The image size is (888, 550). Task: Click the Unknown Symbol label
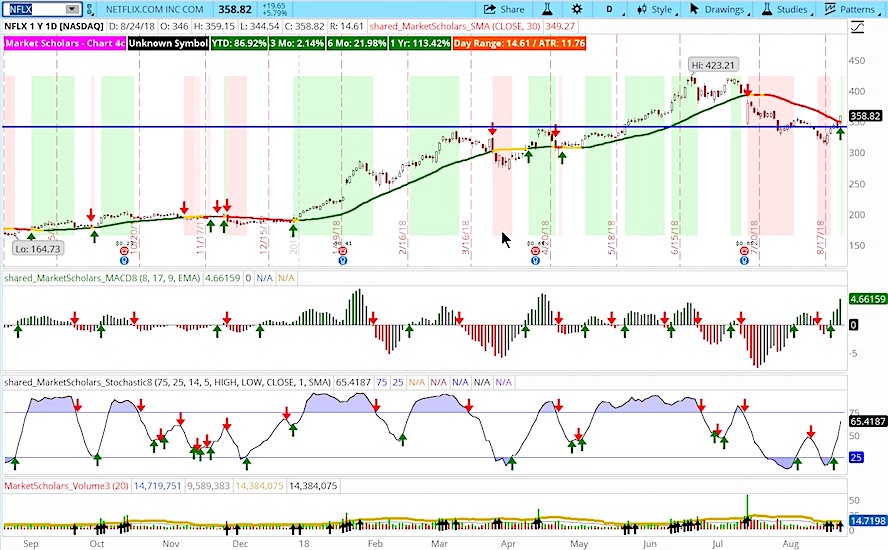[x=168, y=43]
